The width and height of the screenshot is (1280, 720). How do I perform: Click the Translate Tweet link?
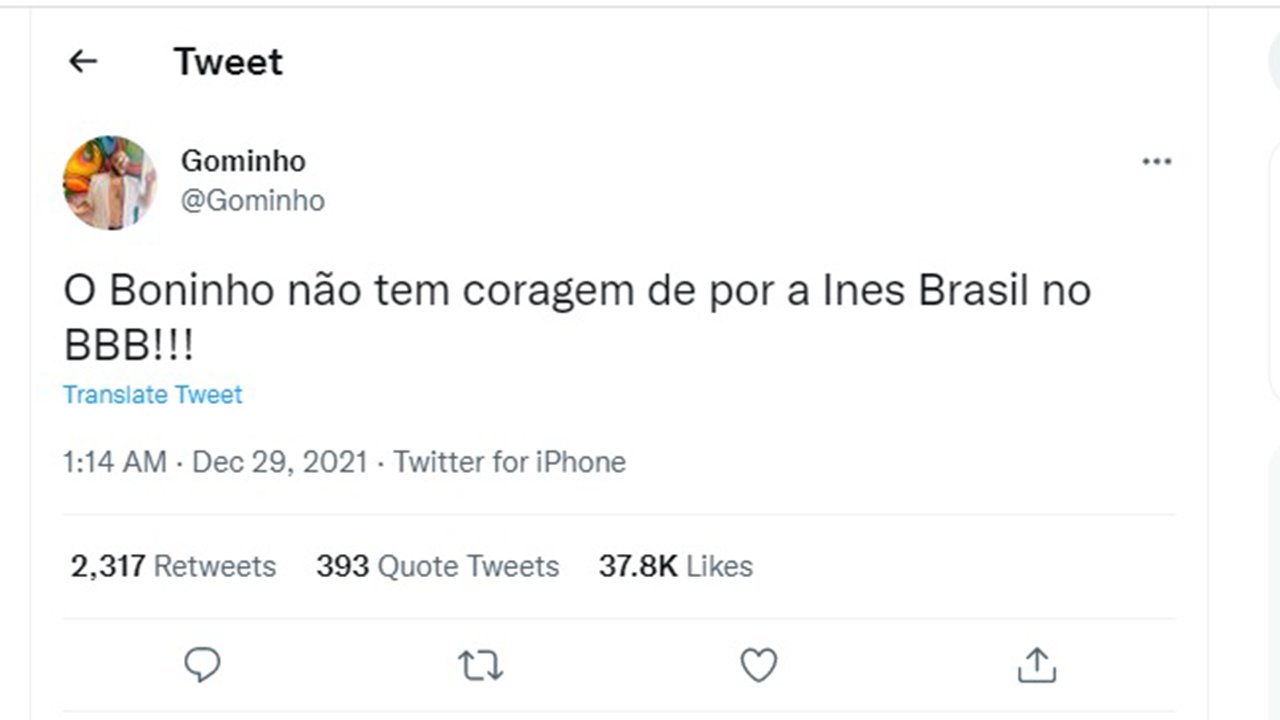pos(153,394)
